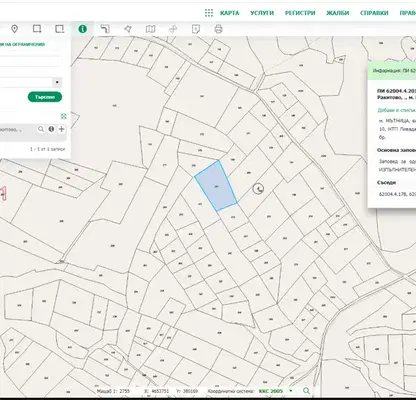This screenshot has height=400, width=416.
Task: Toggle the green information tool
Action: tap(83, 29)
